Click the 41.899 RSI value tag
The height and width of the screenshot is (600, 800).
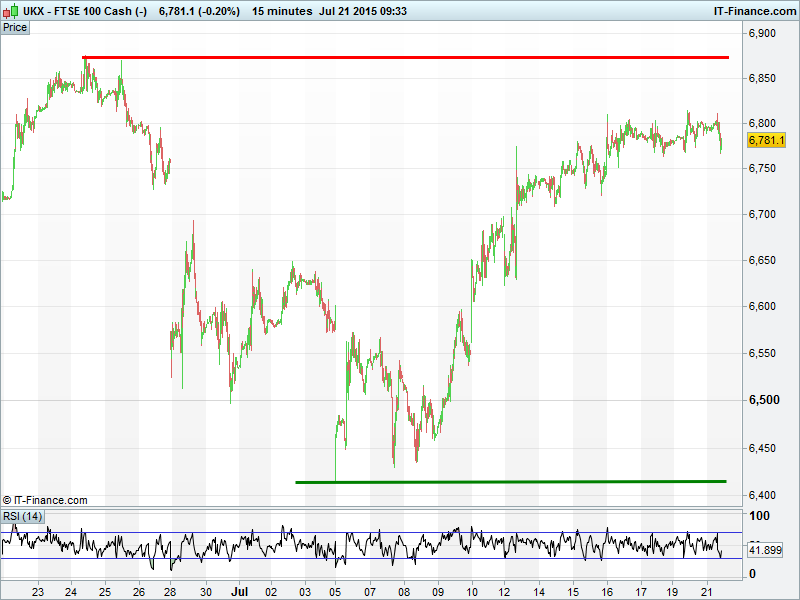pos(765,550)
